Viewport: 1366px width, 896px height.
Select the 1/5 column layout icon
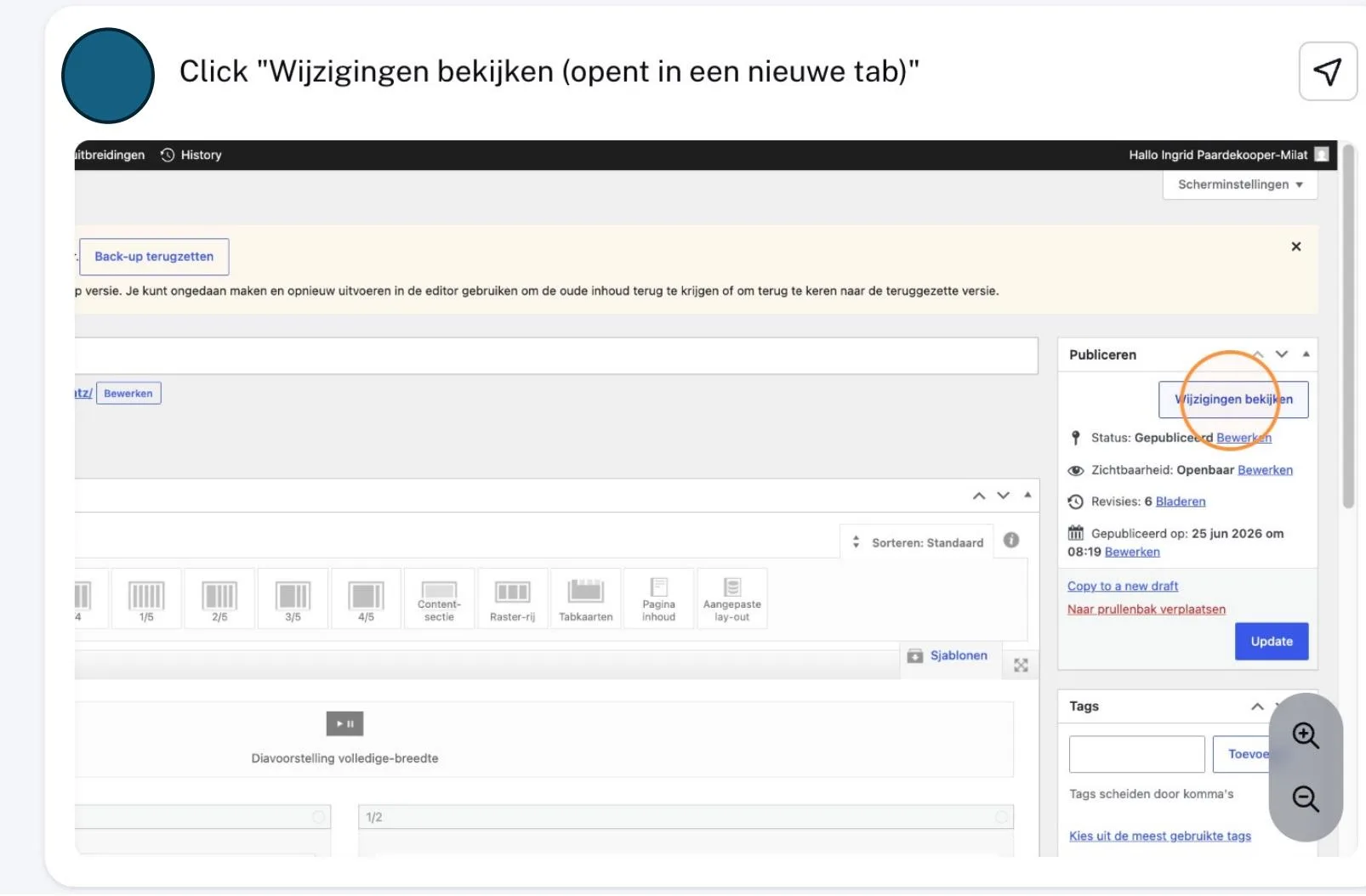[x=146, y=598]
